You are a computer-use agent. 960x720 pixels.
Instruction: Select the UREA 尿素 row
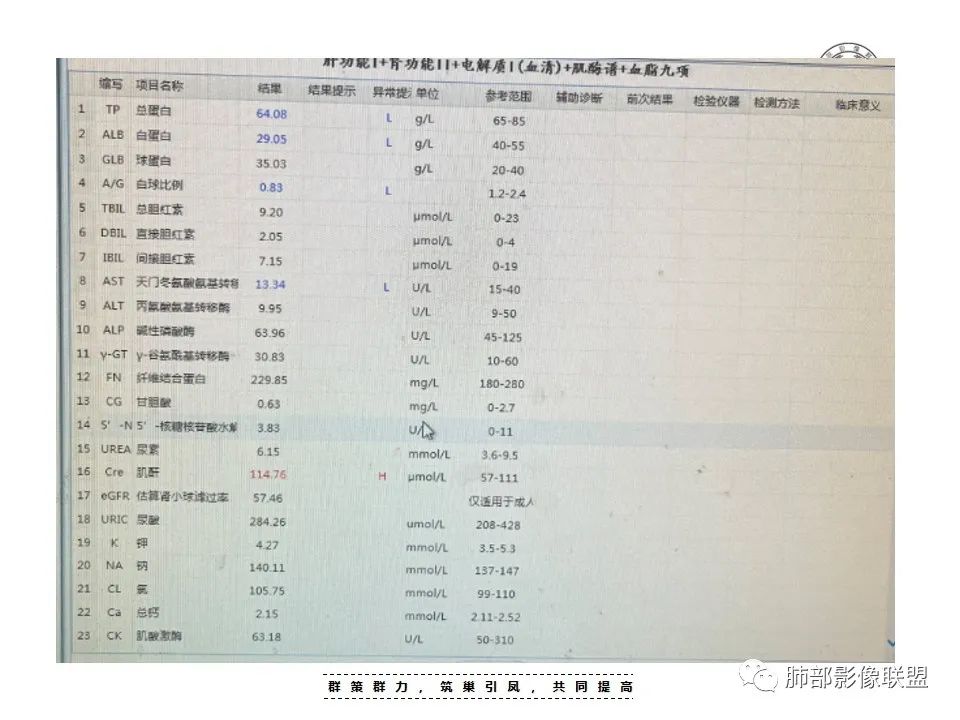(x=481, y=451)
